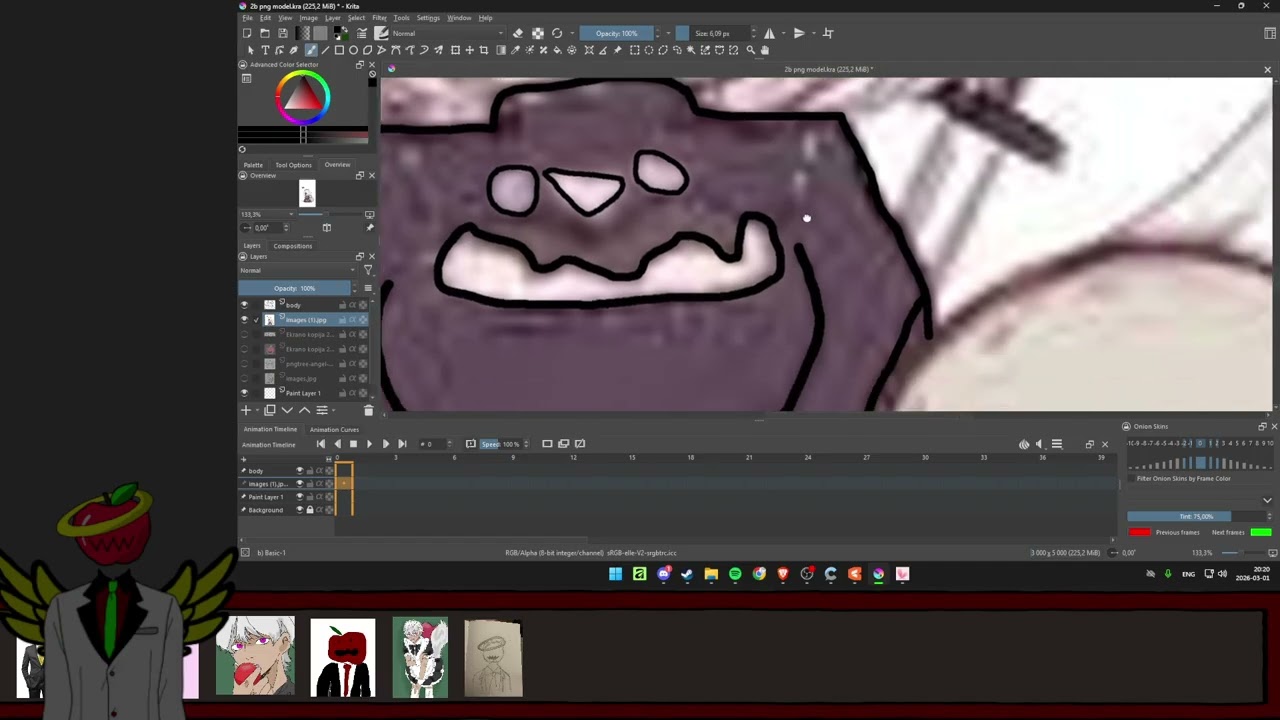Toggle eraser mode
Image resolution: width=1280 pixels, height=720 pixels.
pos(518,33)
